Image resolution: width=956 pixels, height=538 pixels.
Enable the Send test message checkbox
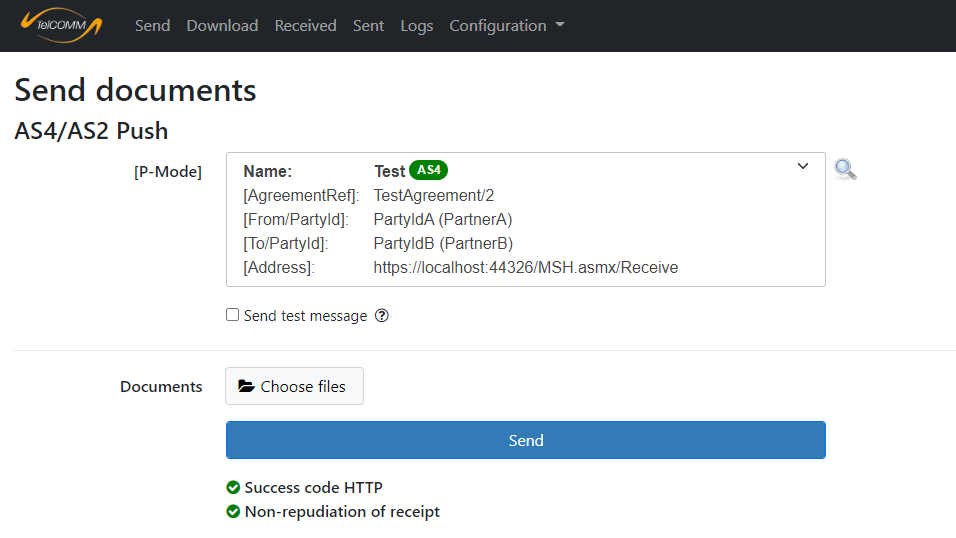coord(232,315)
